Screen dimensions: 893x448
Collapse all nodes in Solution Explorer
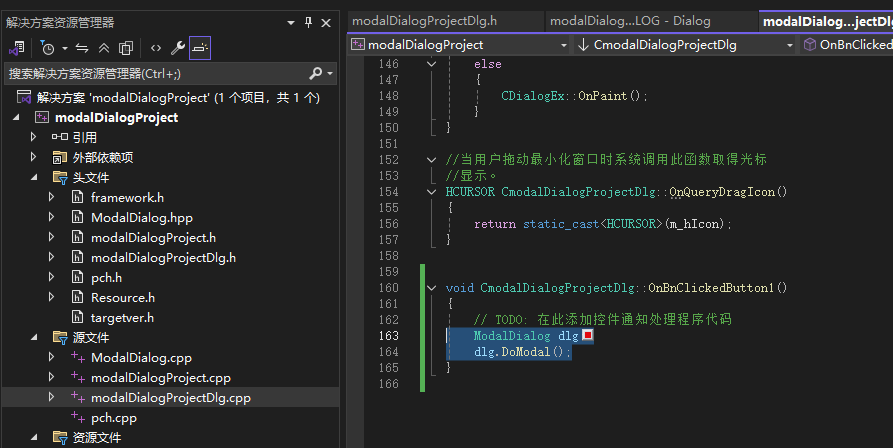tap(104, 47)
